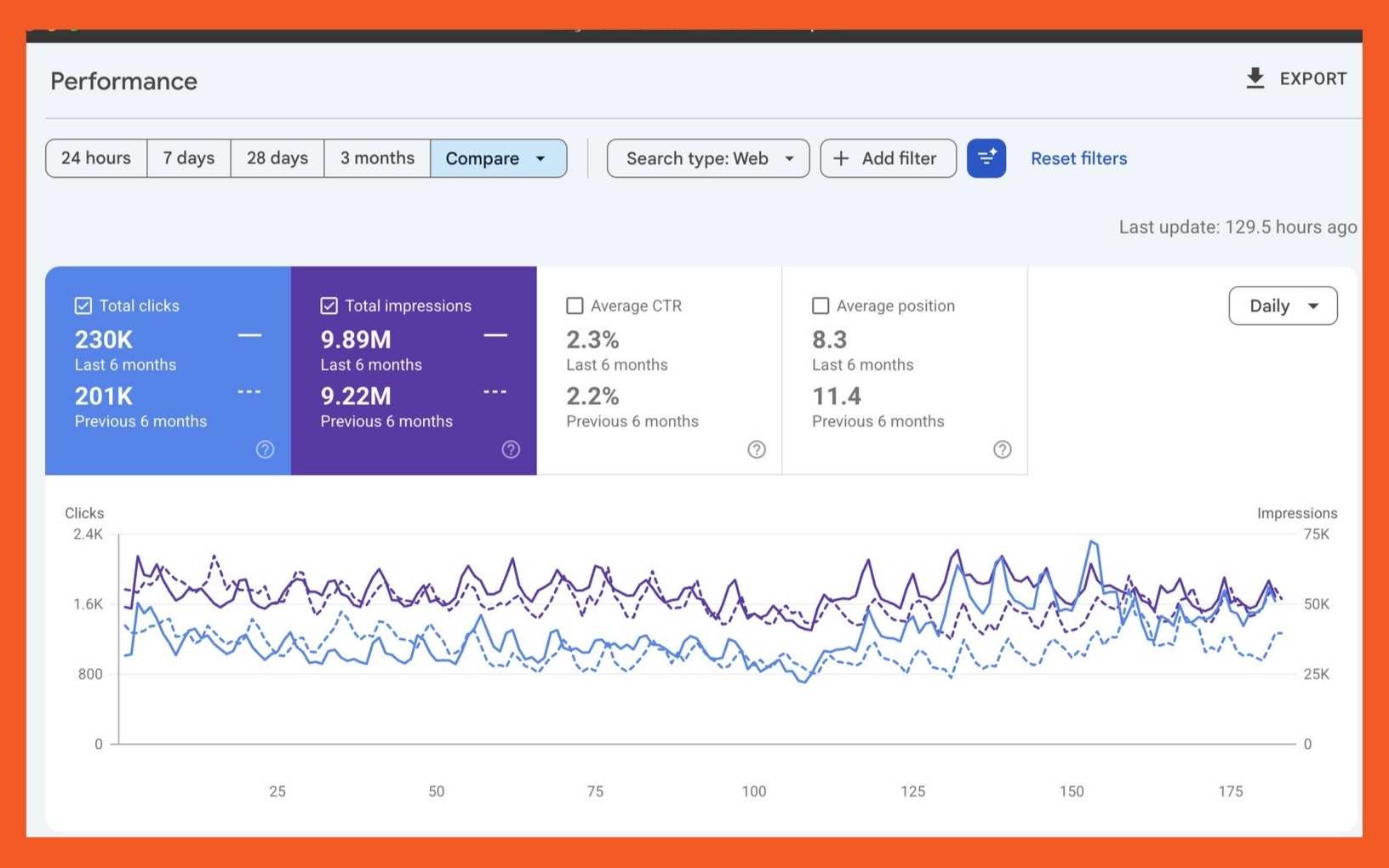Open help icon on Total impressions card
Viewport: 1389px width, 868px height.
(511, 449)
